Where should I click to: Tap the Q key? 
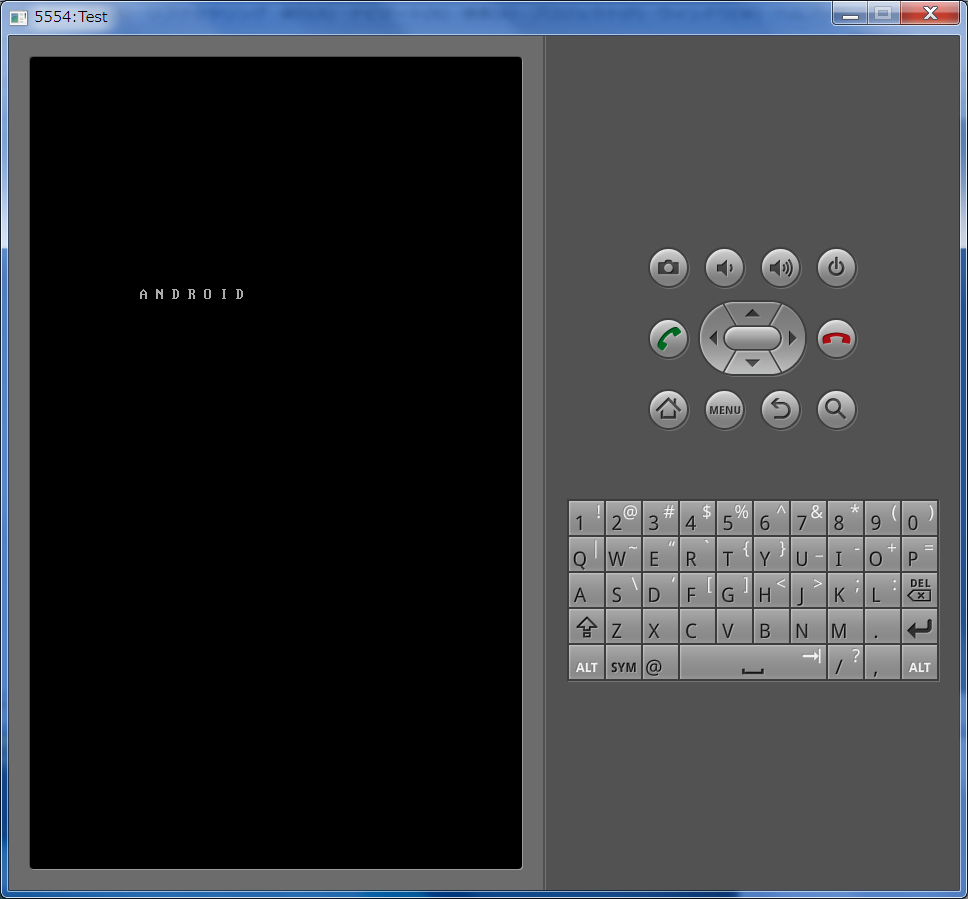click(586, 554)
